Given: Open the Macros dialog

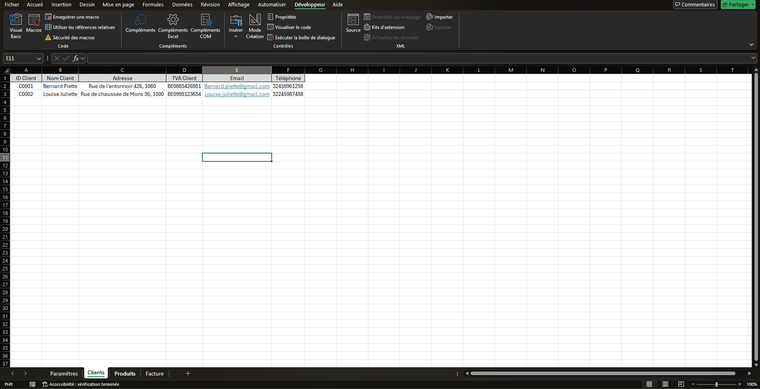Looking at the screenshot, I should [34, 24].
